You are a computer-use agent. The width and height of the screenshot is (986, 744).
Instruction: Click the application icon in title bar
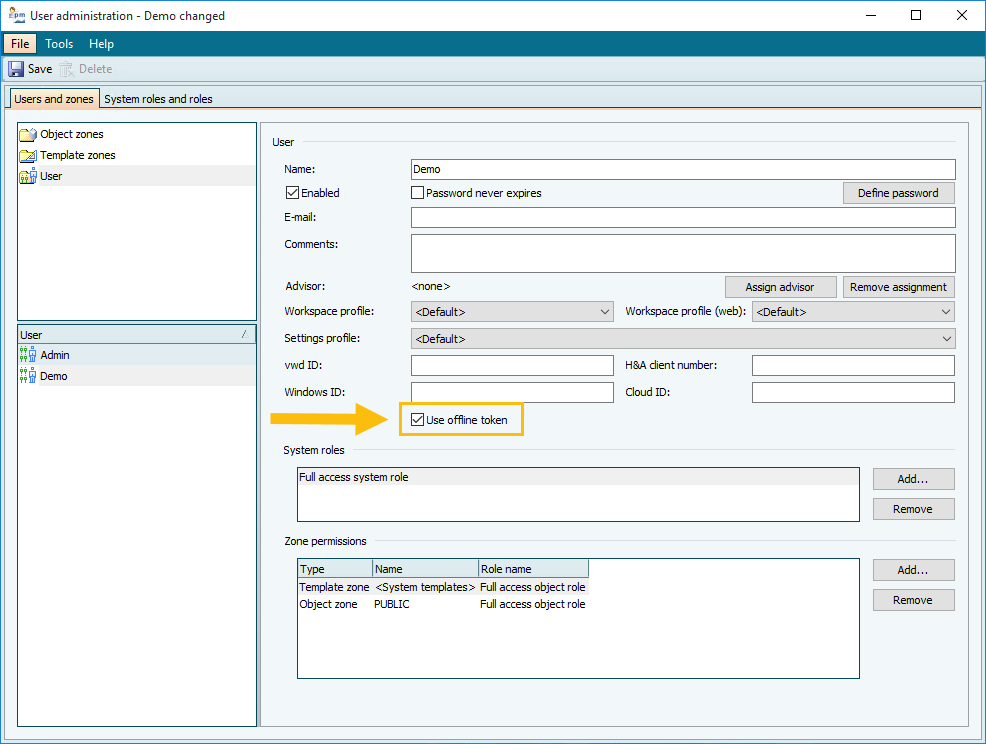point(15,15)
